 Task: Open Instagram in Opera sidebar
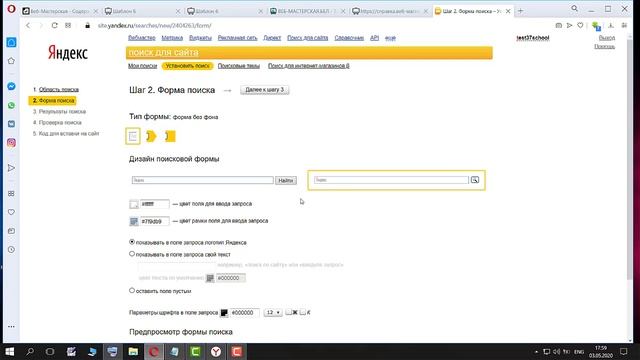click(x=11, y=142)
